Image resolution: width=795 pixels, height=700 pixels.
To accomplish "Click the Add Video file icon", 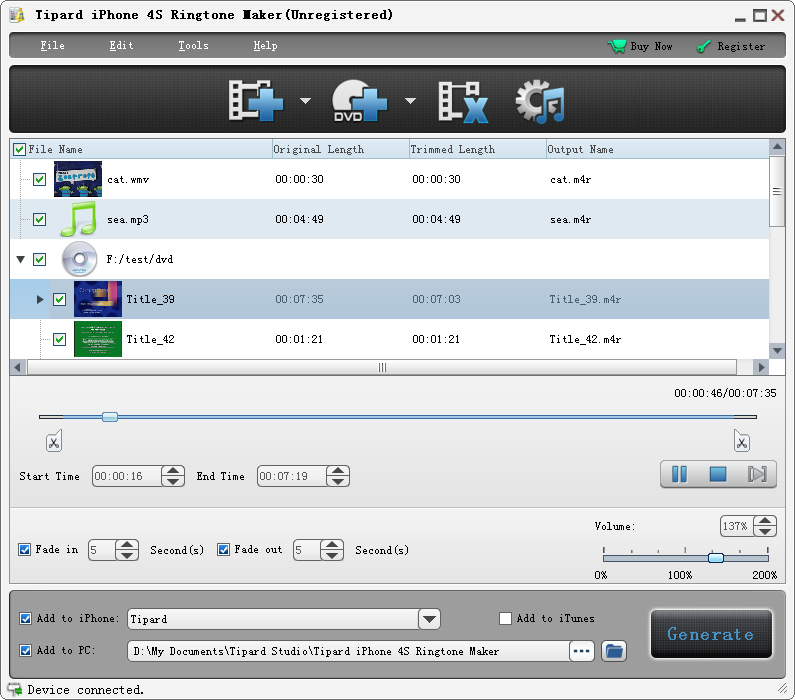I will (x=256, y=101).
